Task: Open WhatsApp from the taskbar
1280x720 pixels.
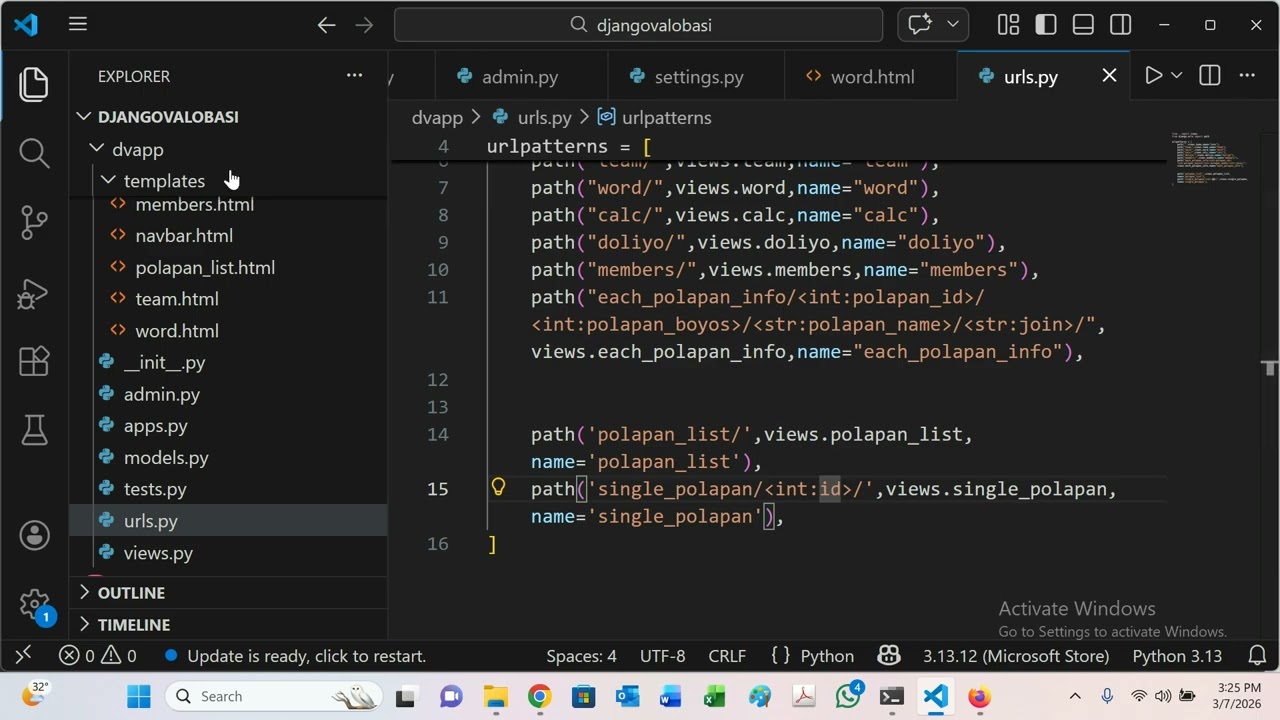Action: point(848,696)
